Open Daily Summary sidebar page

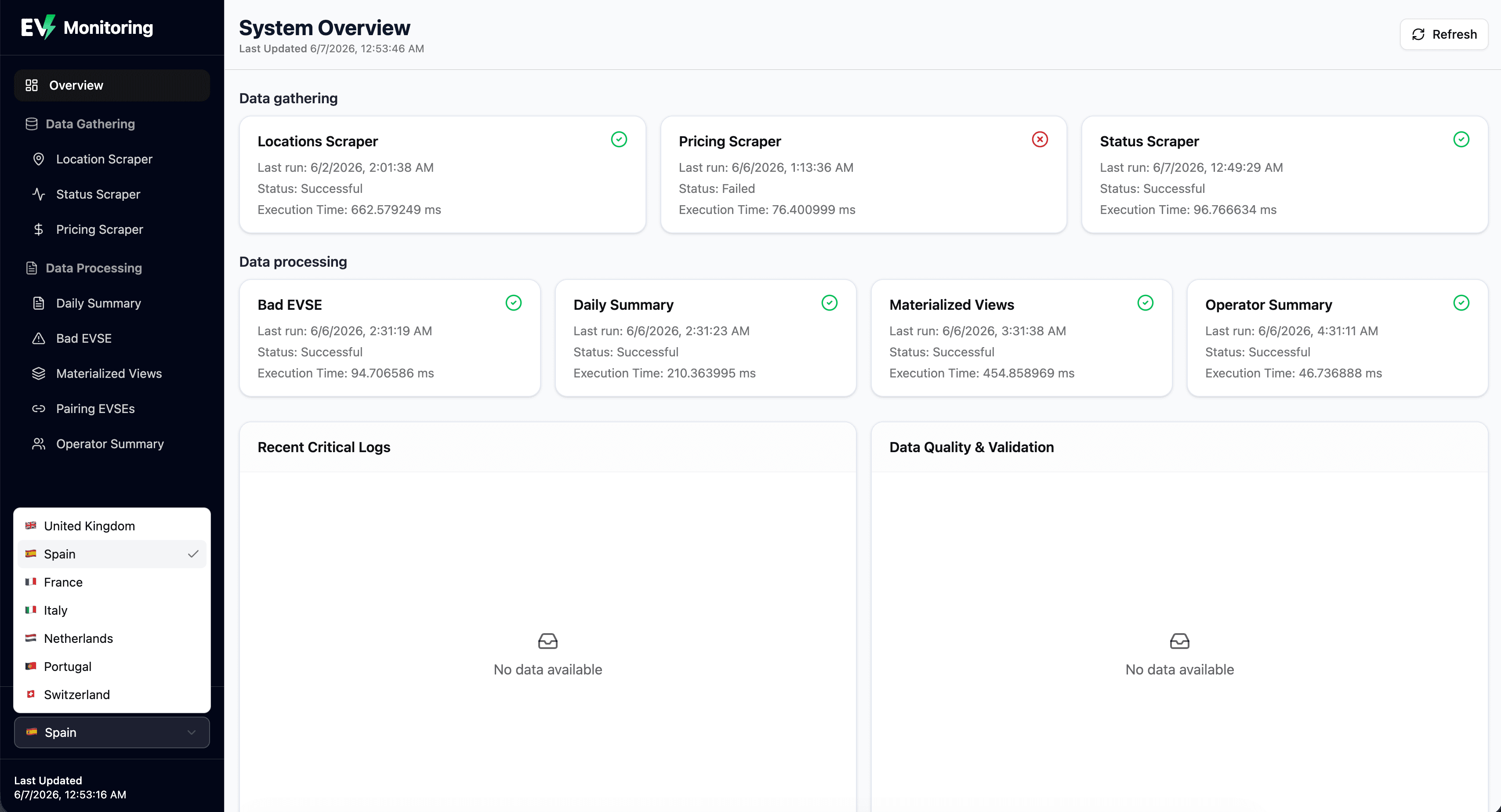pyautogui.click(x=112, y=304)
